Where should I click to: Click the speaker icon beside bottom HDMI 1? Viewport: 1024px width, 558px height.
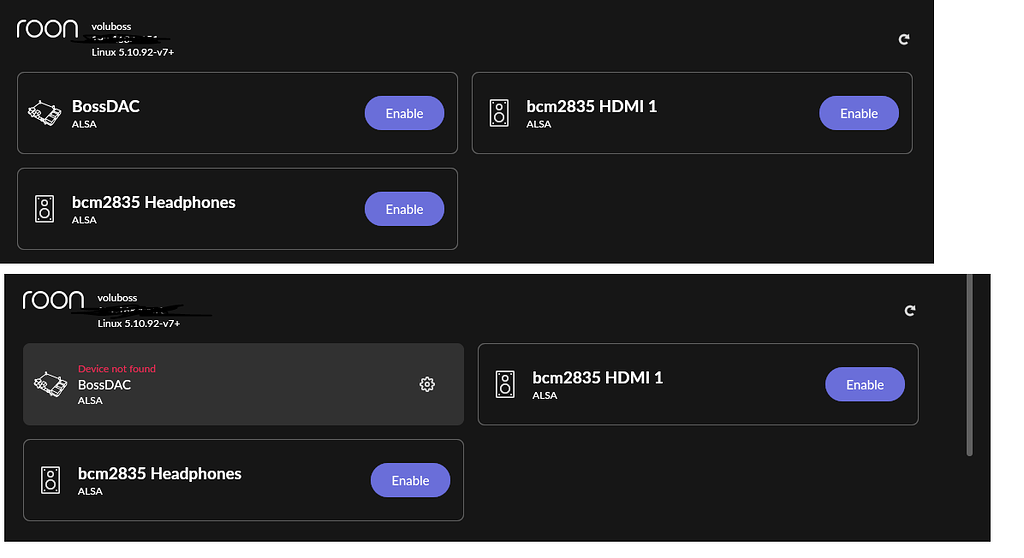pos(505,384)
